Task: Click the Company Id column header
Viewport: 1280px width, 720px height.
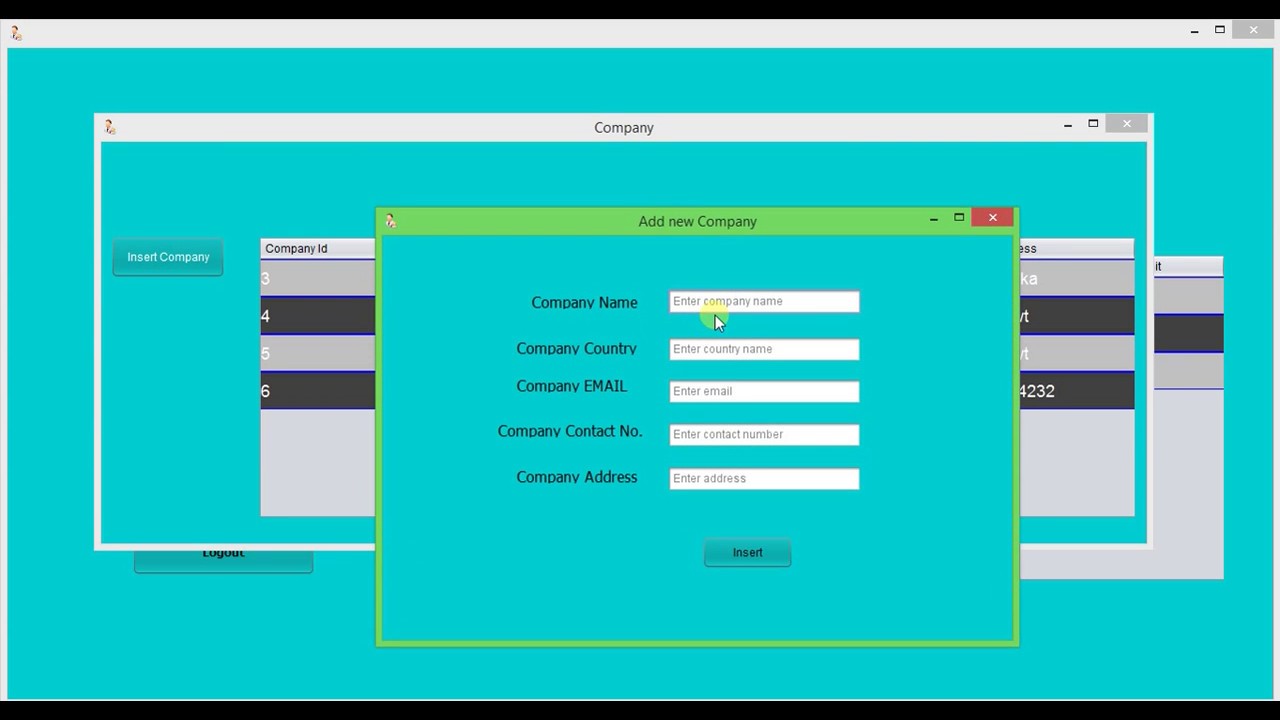Action: pyautogui.click(x=318, y=248)
